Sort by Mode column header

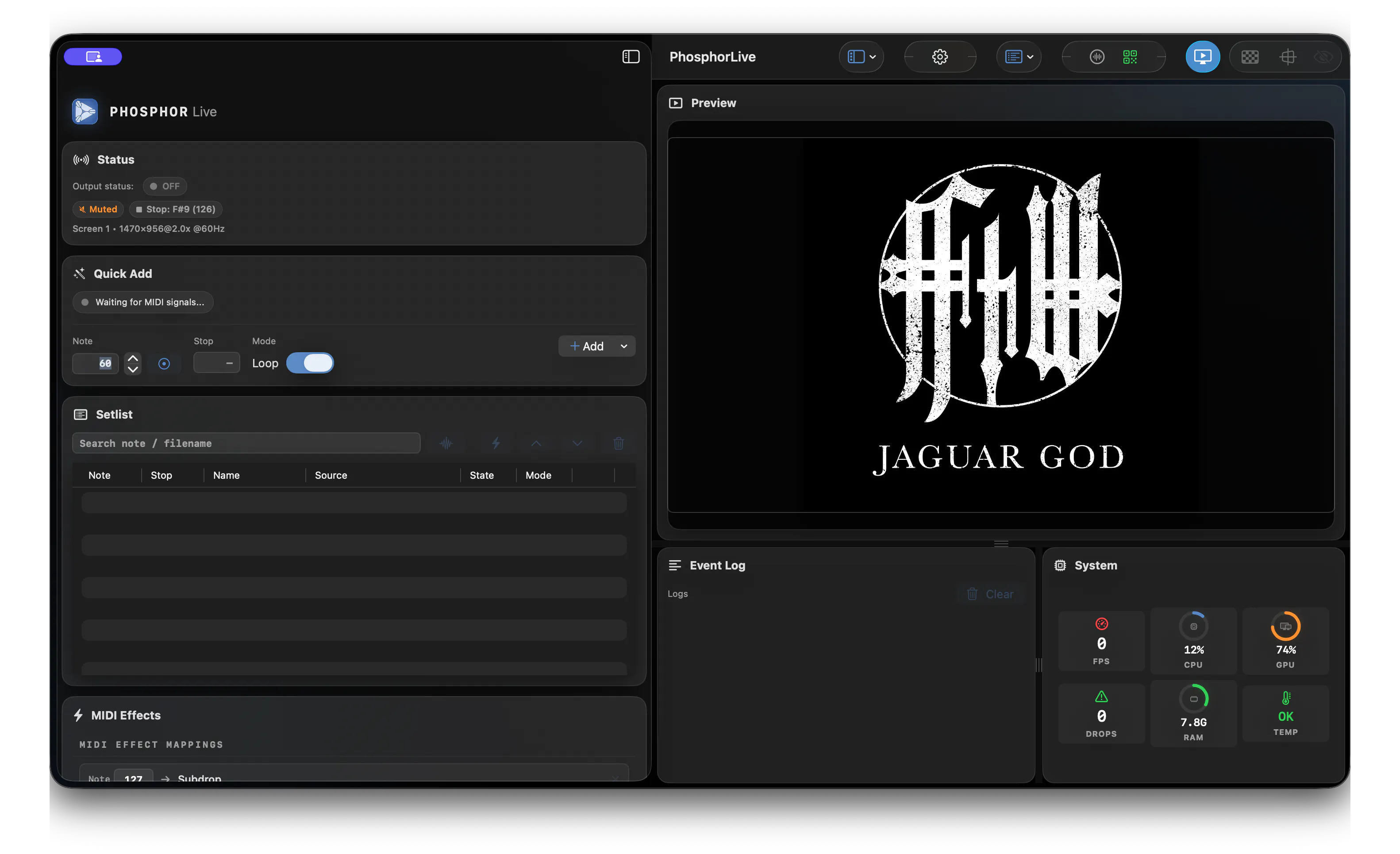538,476
